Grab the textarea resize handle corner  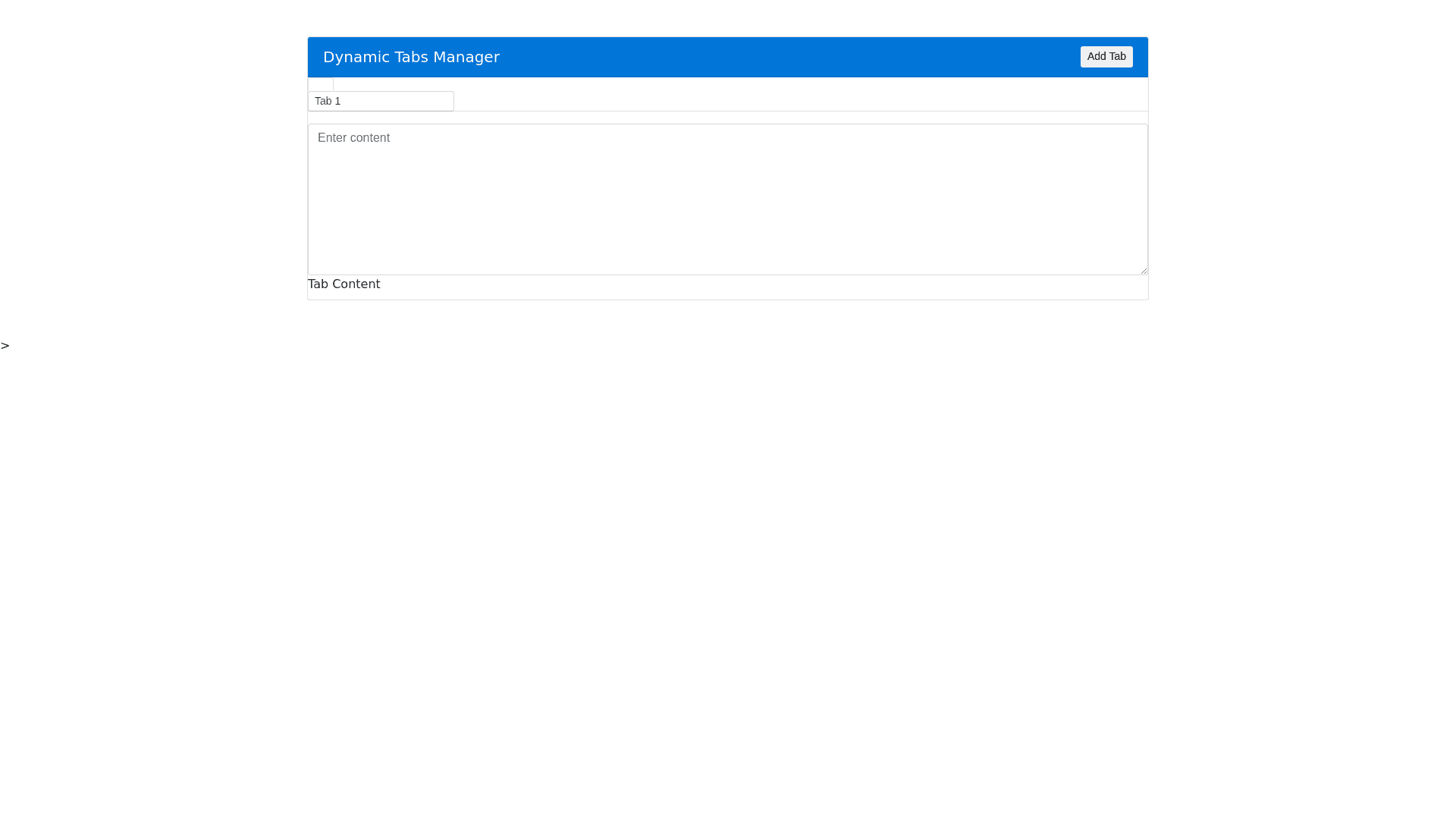(1143, 270)
